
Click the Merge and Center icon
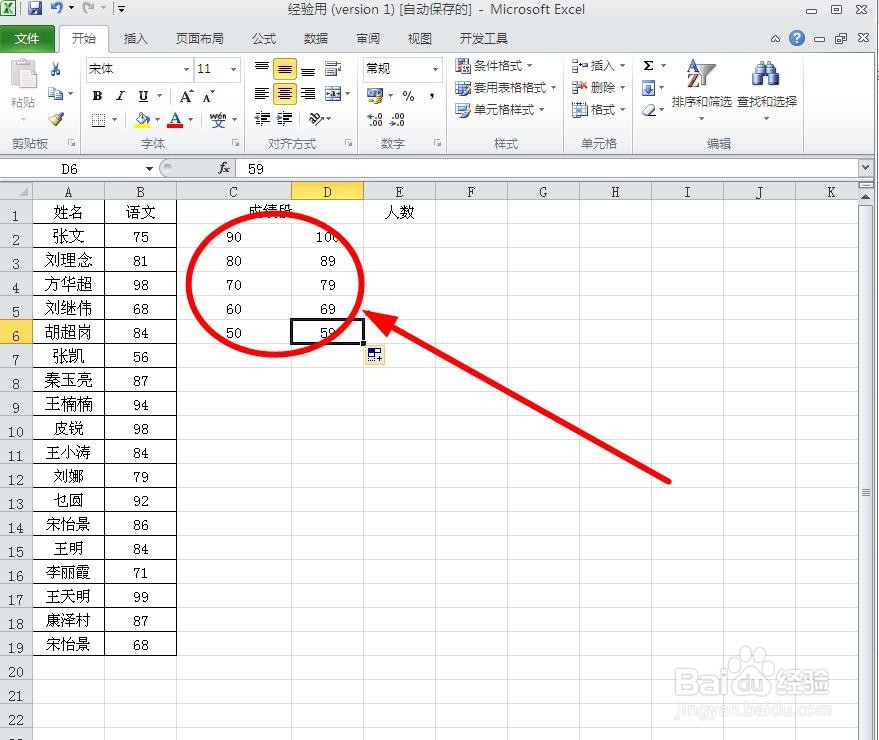(333, 94)
